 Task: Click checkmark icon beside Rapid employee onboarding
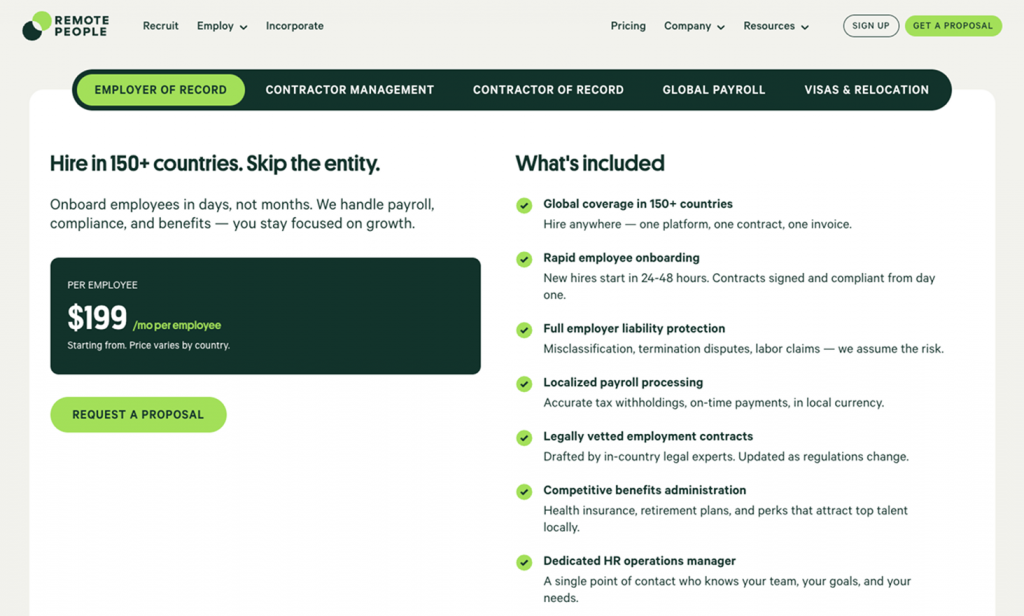point(524,259)
